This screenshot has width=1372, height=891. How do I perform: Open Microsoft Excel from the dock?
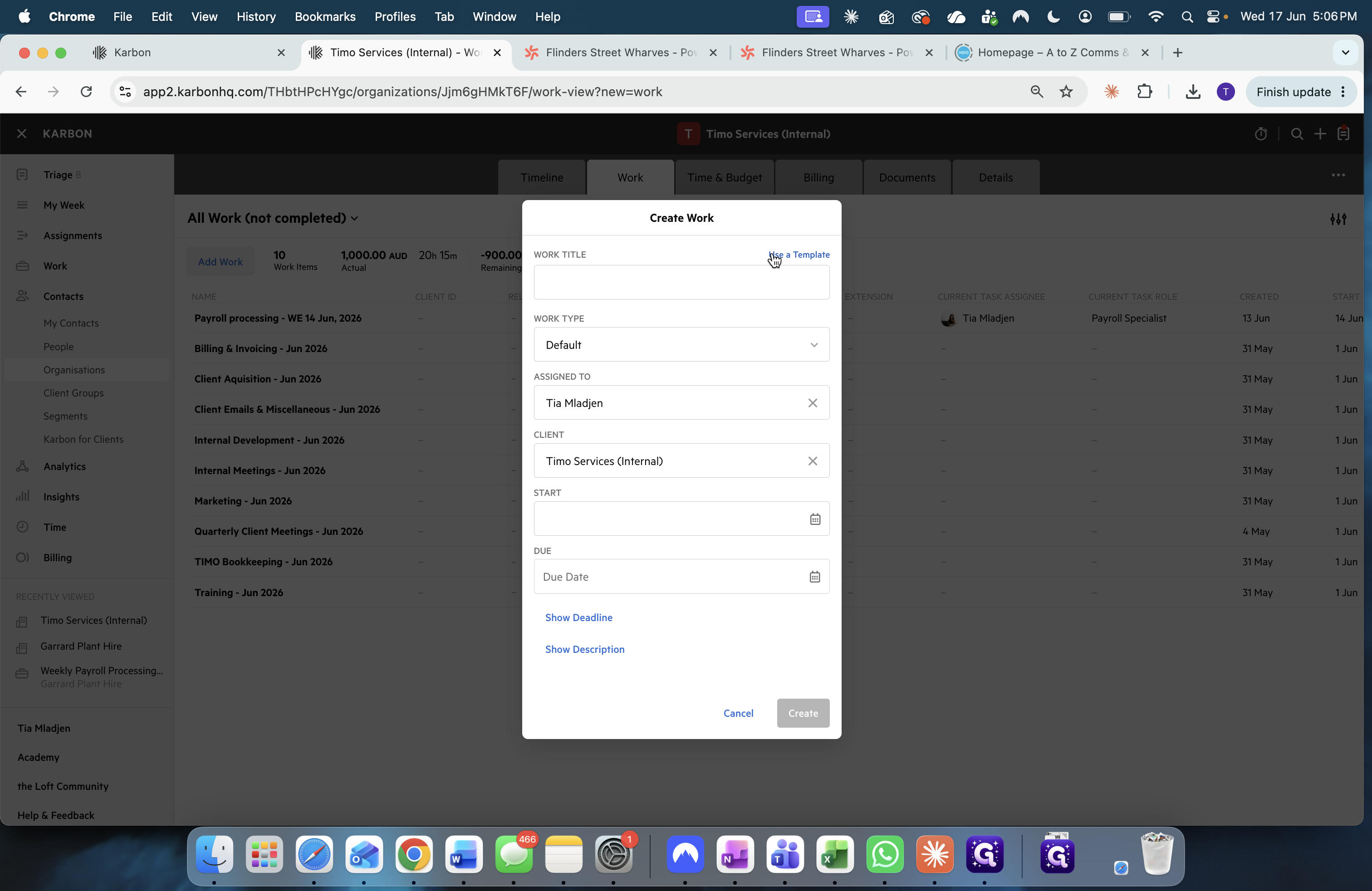point(835,854)
